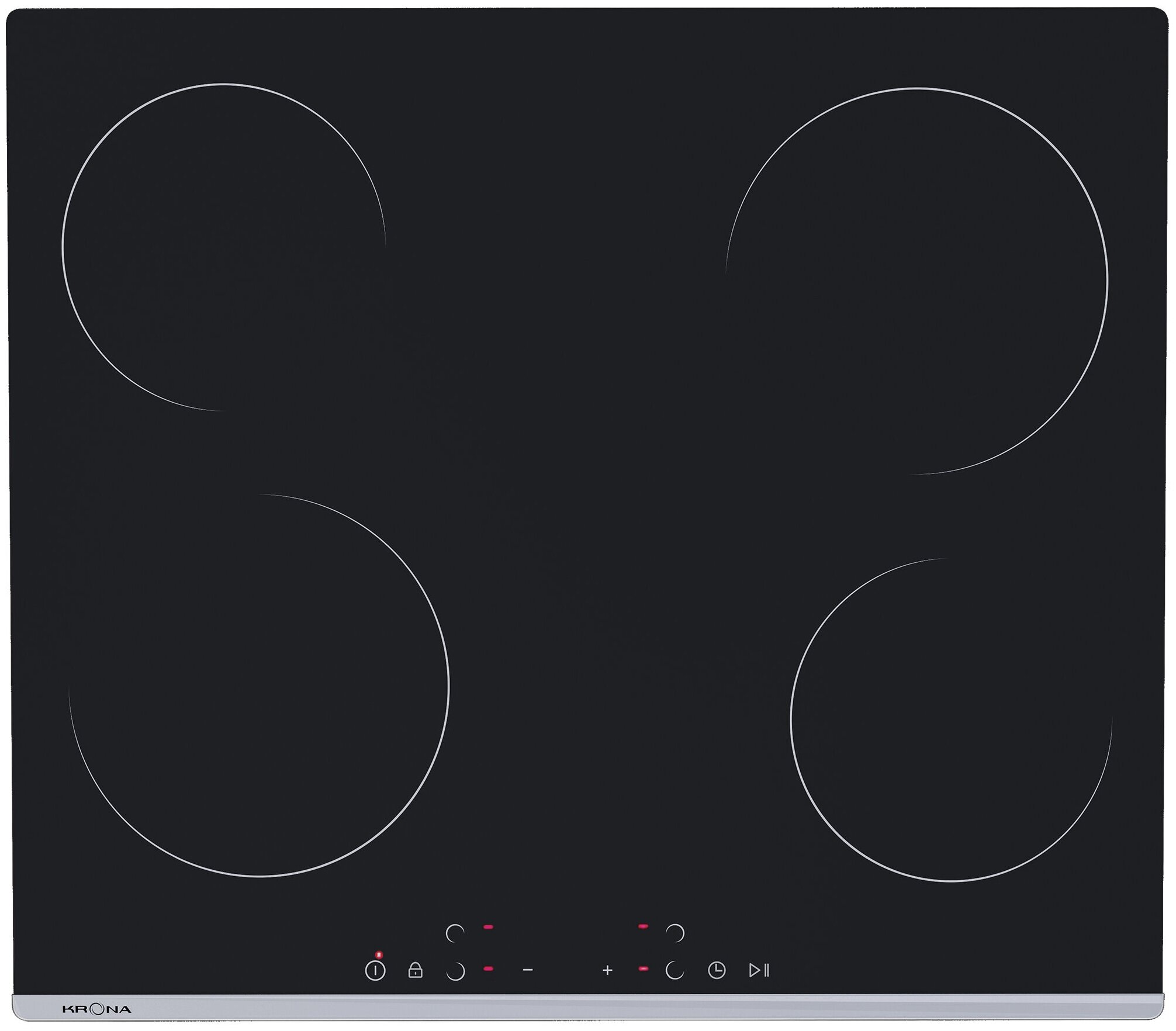Click the KRONA brand logo
This screenshot has width=1176, height=1031.
(96, 1009)
